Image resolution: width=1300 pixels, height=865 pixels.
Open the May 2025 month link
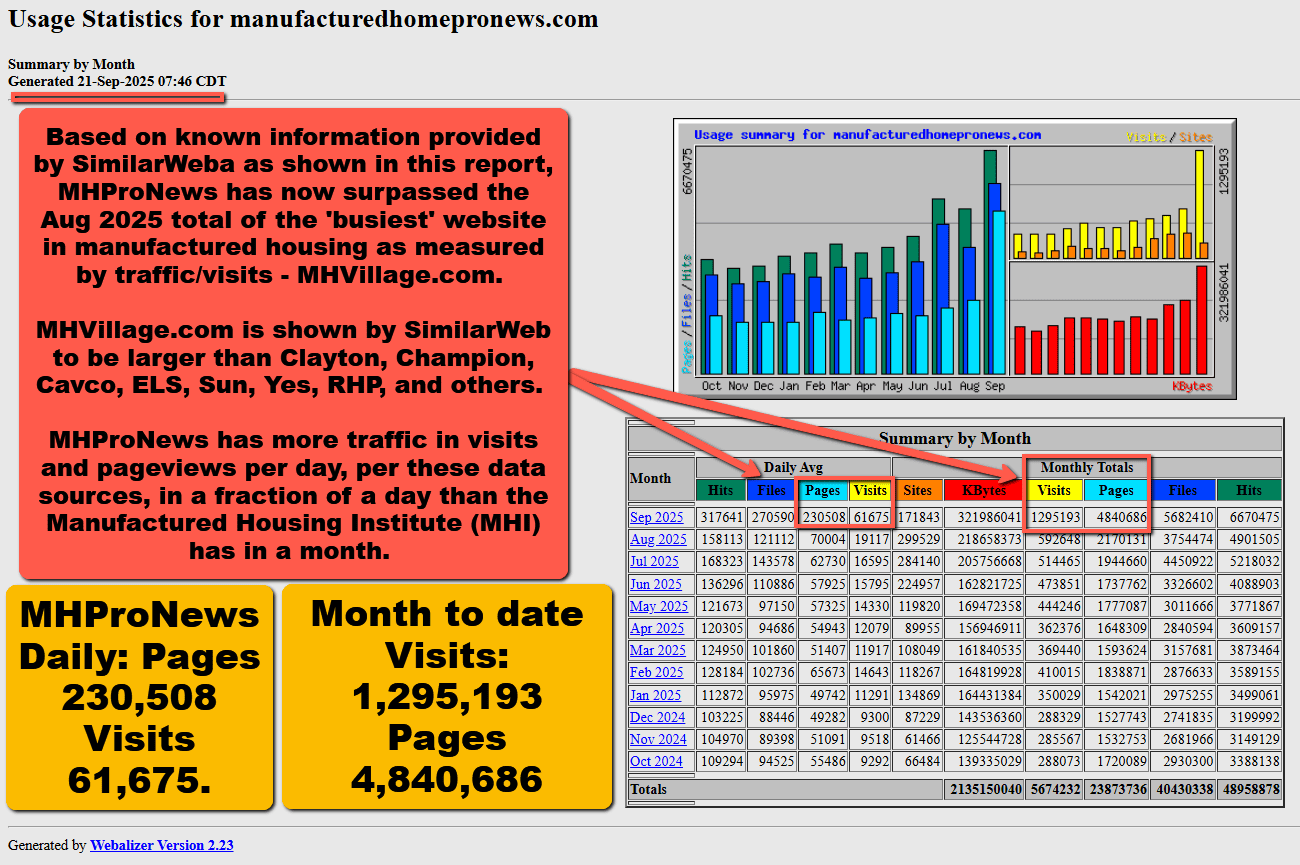coord(659,606)
